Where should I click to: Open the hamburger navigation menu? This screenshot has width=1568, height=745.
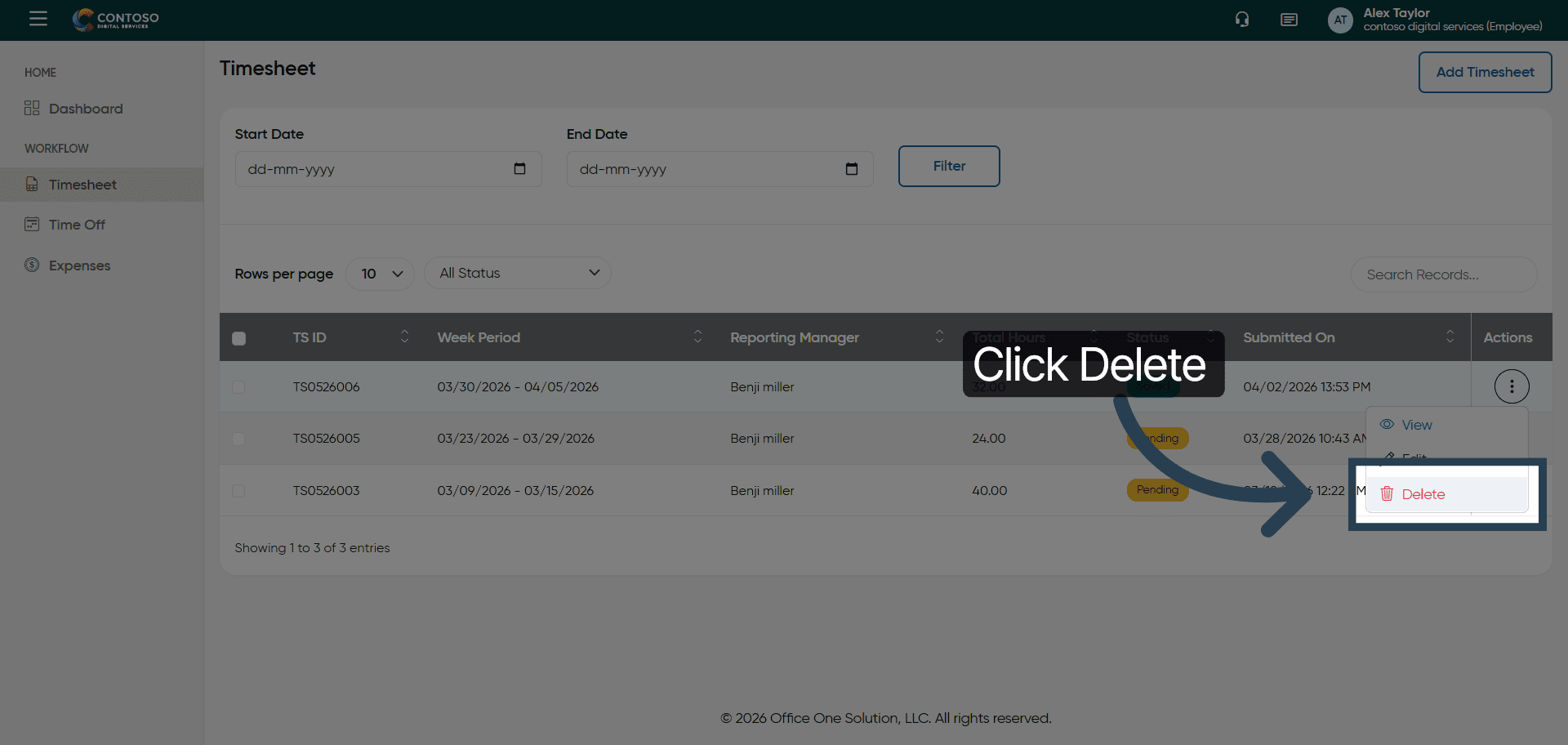38,19
